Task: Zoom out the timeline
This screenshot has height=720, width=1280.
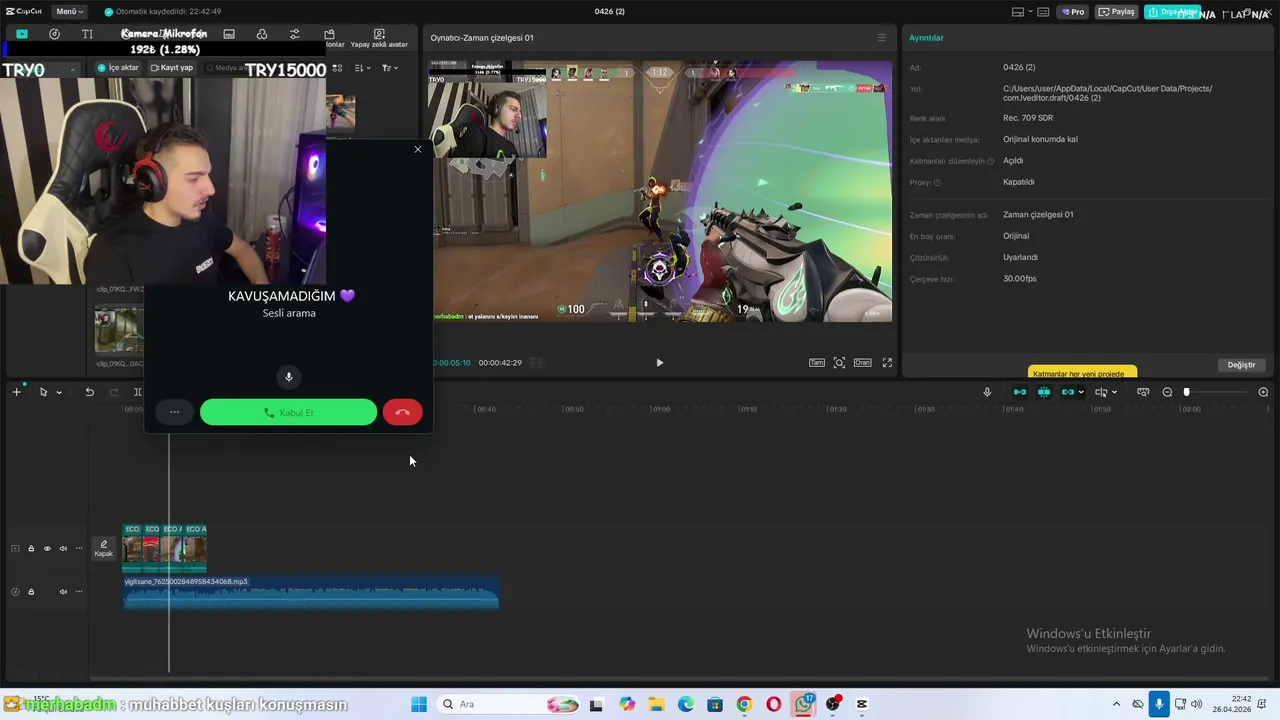Action: pyautogui.click(x=1167, y=392)
